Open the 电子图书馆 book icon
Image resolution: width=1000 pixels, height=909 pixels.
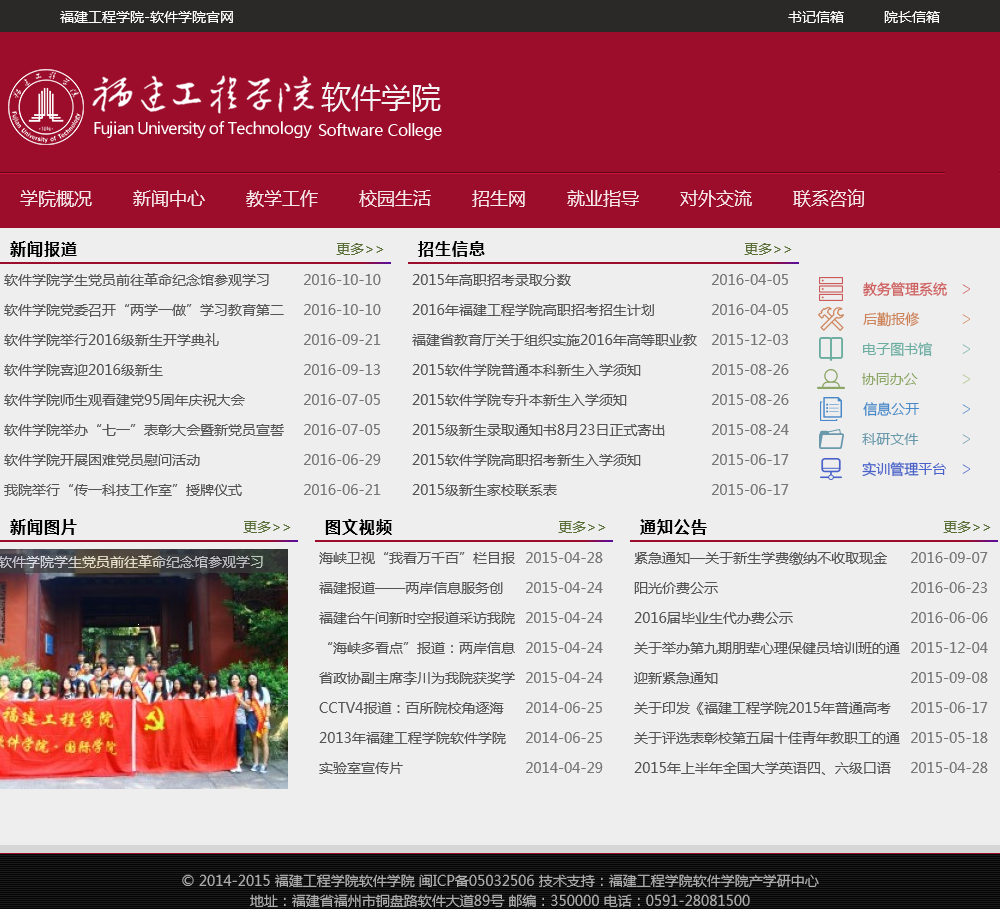pyautogui.click(x=831, y=349)
